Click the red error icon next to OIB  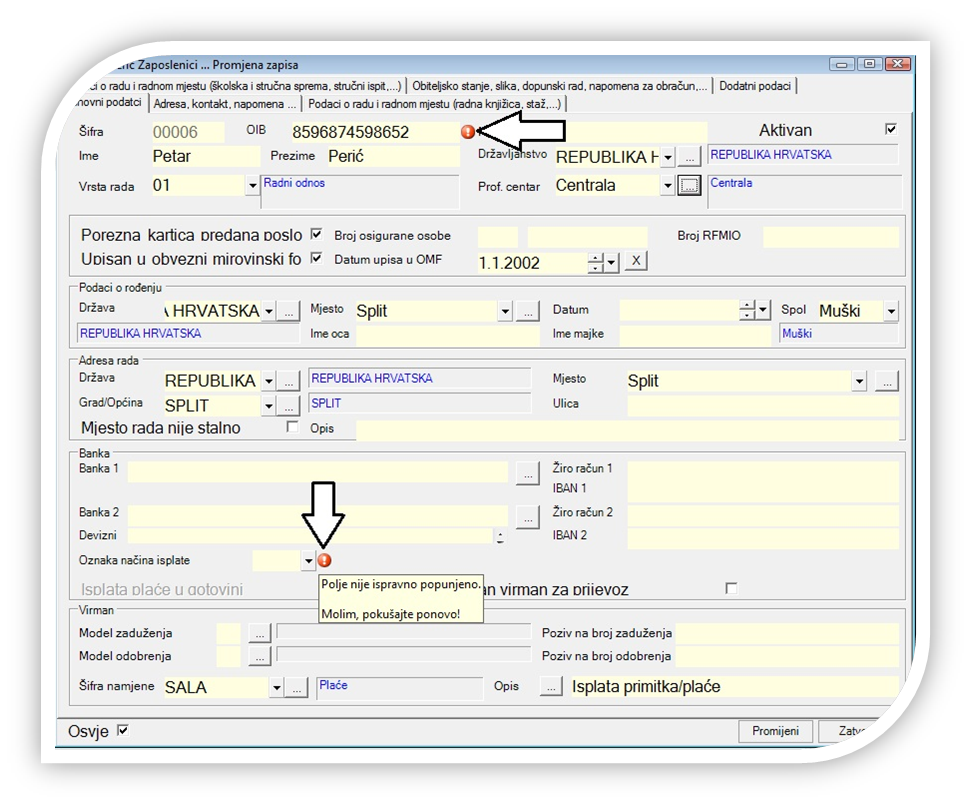(x=467, y=132)
